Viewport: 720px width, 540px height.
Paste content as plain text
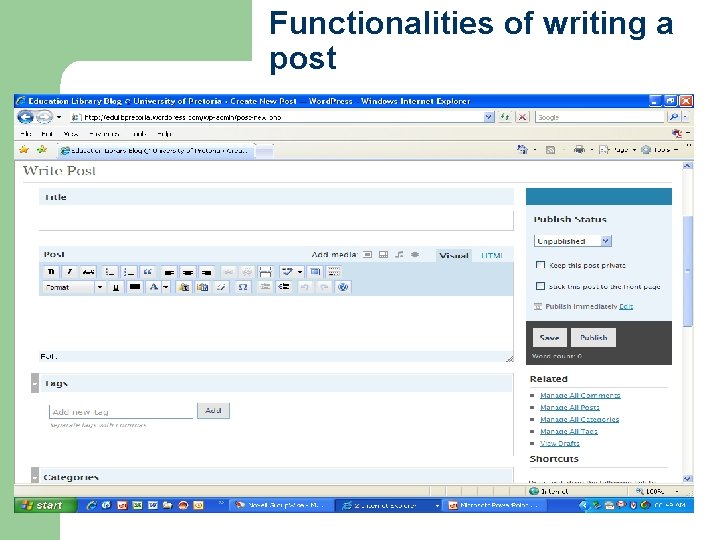(184, 287)
